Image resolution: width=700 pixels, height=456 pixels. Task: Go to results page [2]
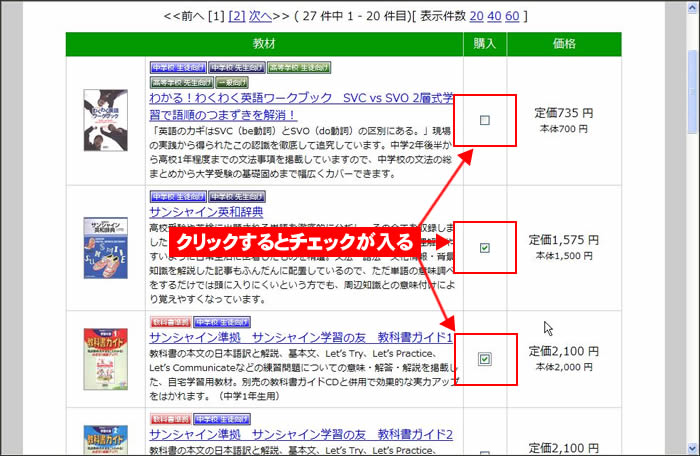click(237, 16)
